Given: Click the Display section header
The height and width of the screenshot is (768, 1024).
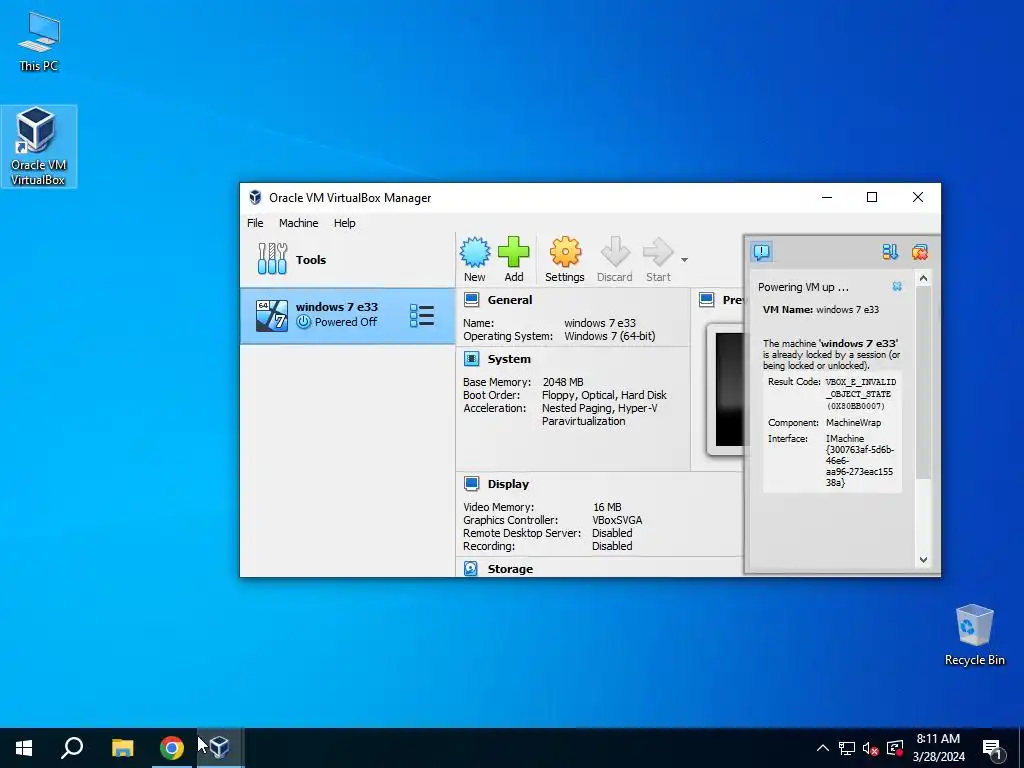Looking at the screenshot, I should (508, 484).
